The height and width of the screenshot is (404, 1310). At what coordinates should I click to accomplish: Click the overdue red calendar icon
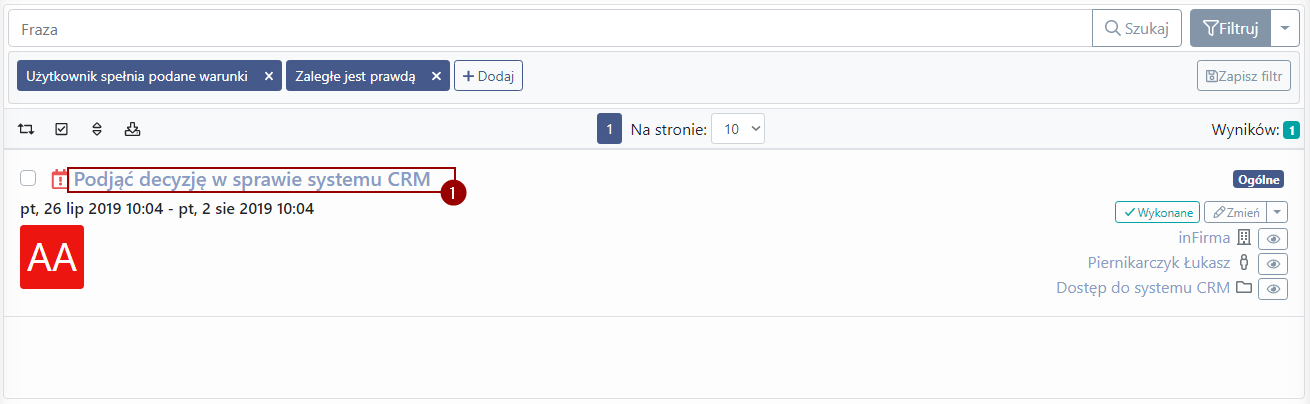pos(60,180)
